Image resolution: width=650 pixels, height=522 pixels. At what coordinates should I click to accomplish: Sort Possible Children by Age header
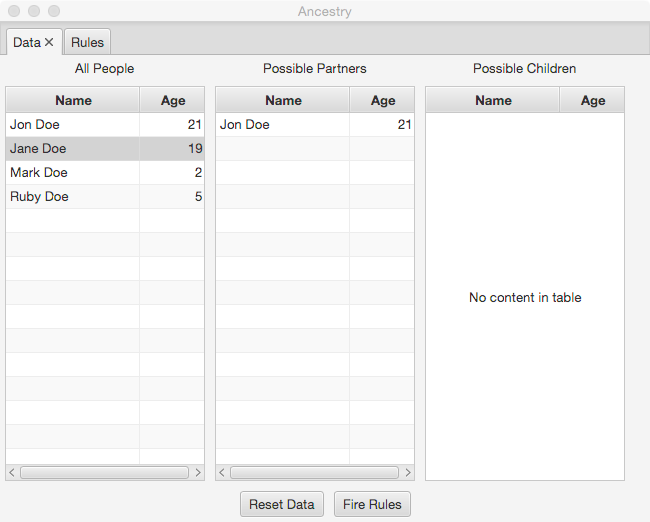(592, 100)
